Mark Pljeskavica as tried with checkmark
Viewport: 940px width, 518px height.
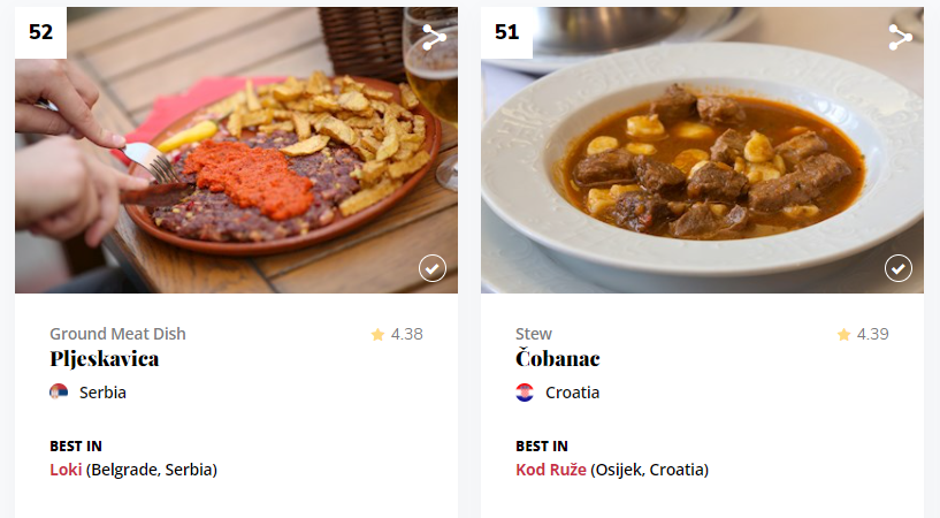pos(432,268)
